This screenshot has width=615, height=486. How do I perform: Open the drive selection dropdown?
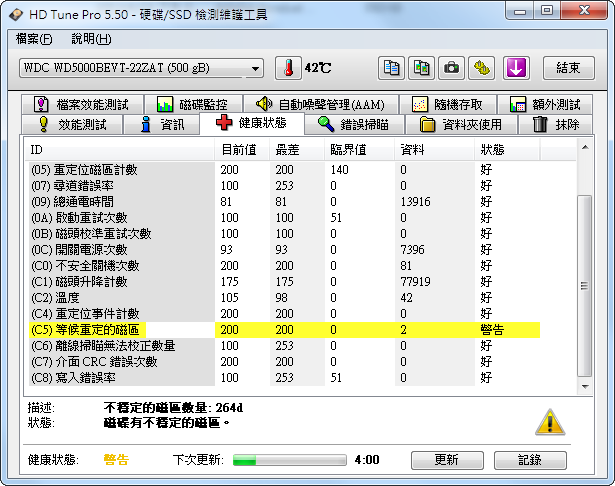coord(141,68)
